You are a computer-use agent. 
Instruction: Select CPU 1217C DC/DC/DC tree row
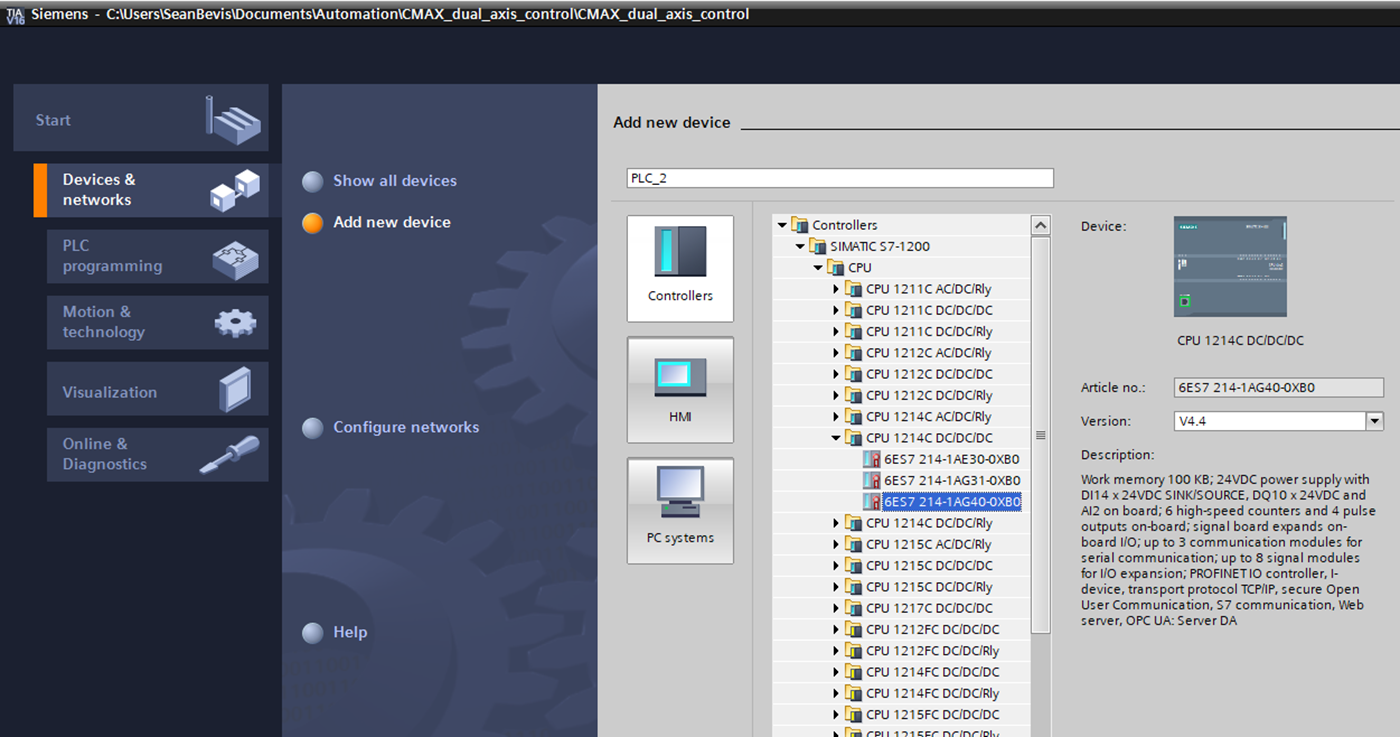click(929, 608)
